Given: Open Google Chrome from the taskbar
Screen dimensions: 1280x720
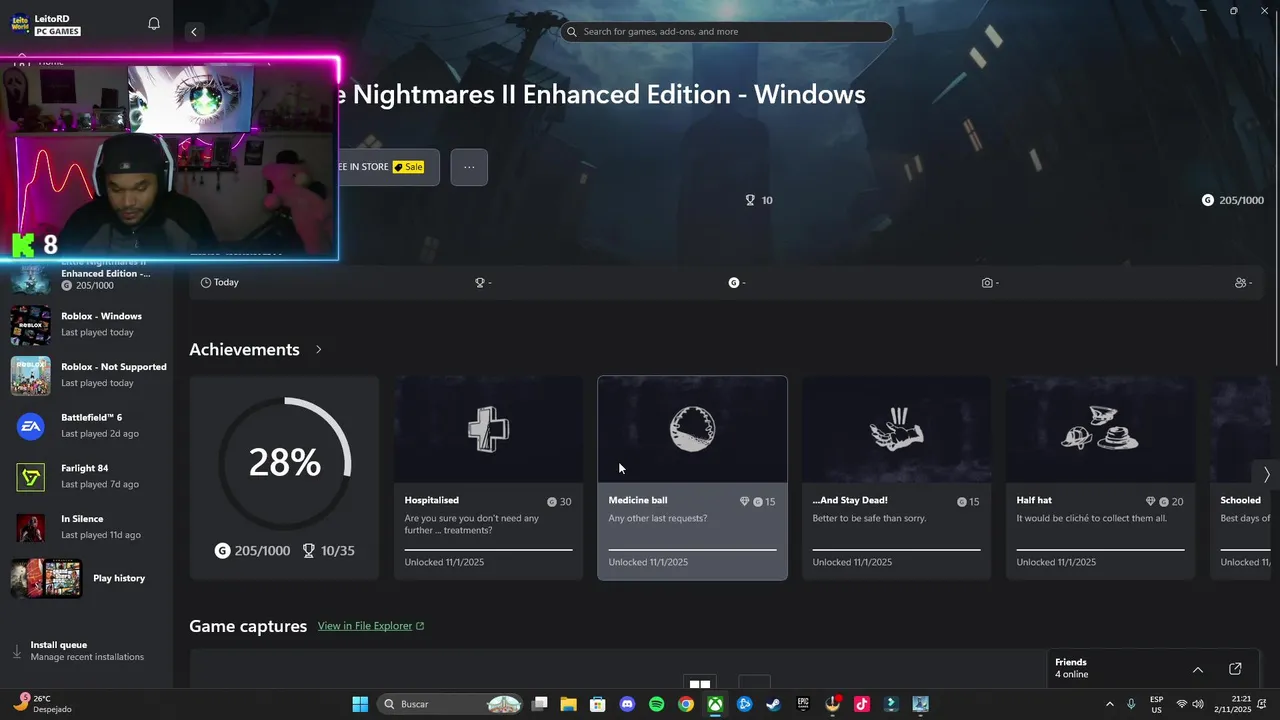Looking at the screenshot, I should point(685,704).
